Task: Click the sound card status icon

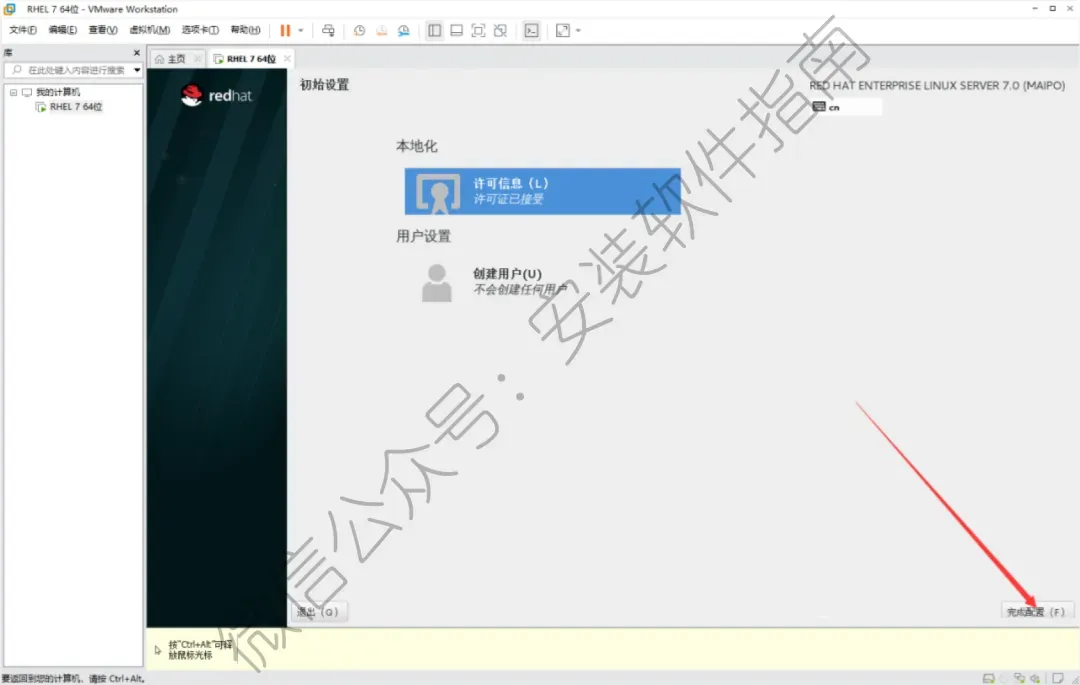Action: click(x=1035, y=678)
